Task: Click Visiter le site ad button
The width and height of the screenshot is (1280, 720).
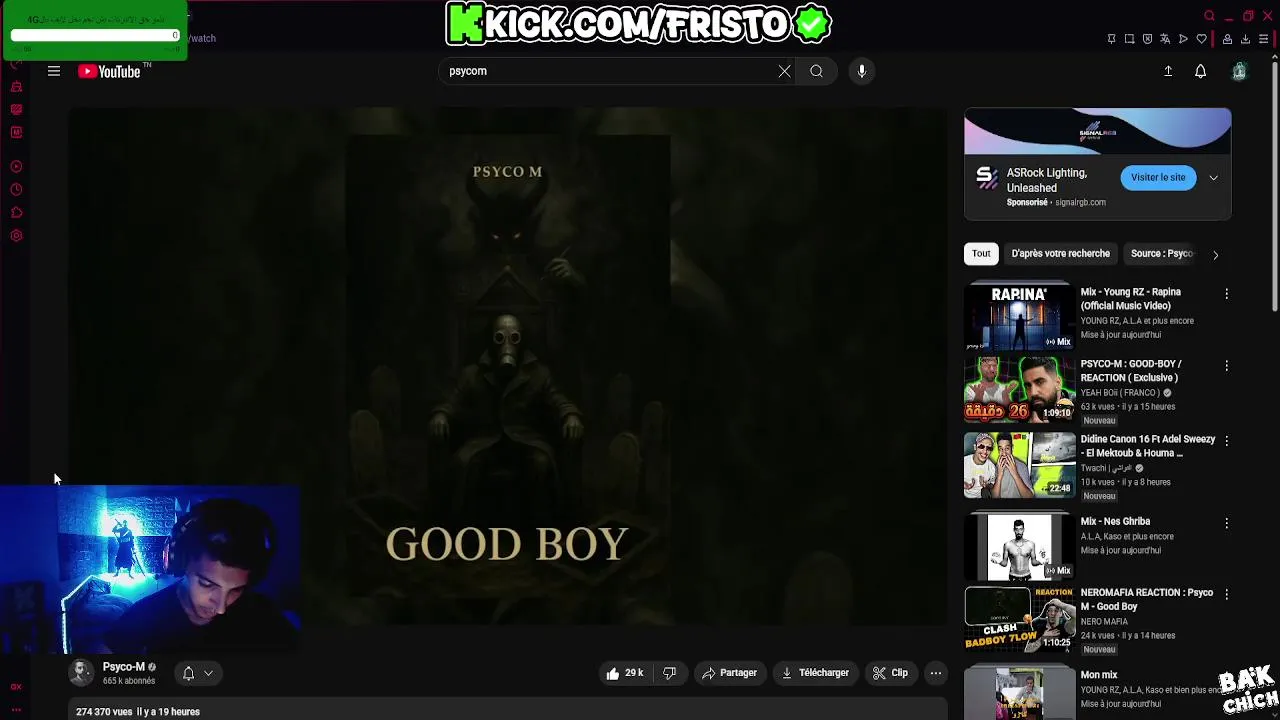Action: [x=1158, y=177]
